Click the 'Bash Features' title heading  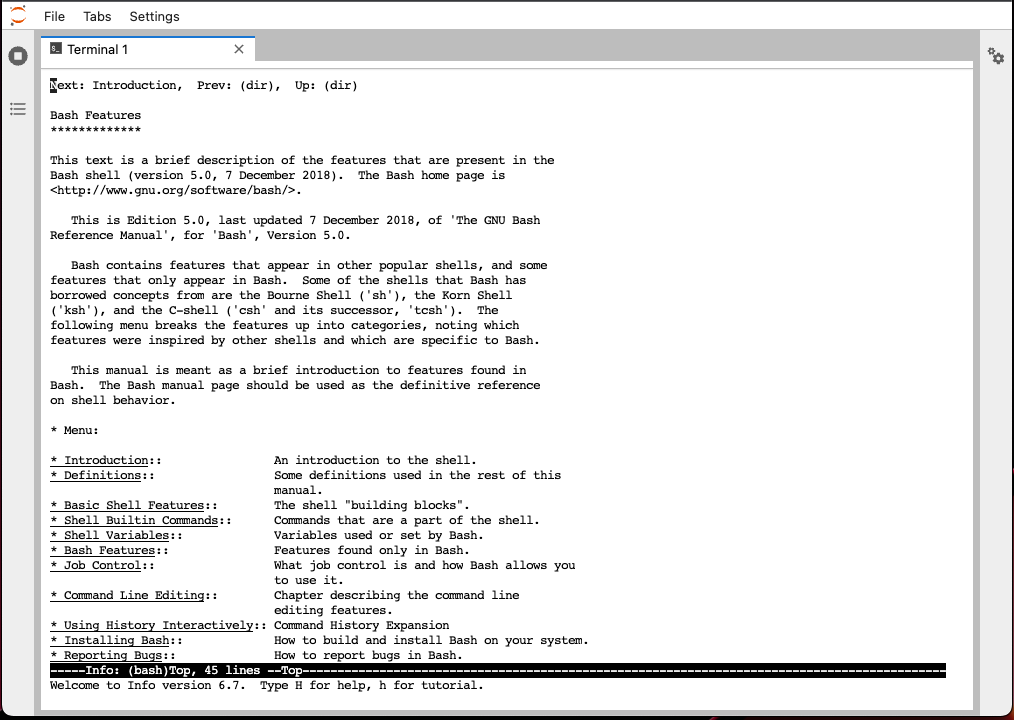coord(96,115)
